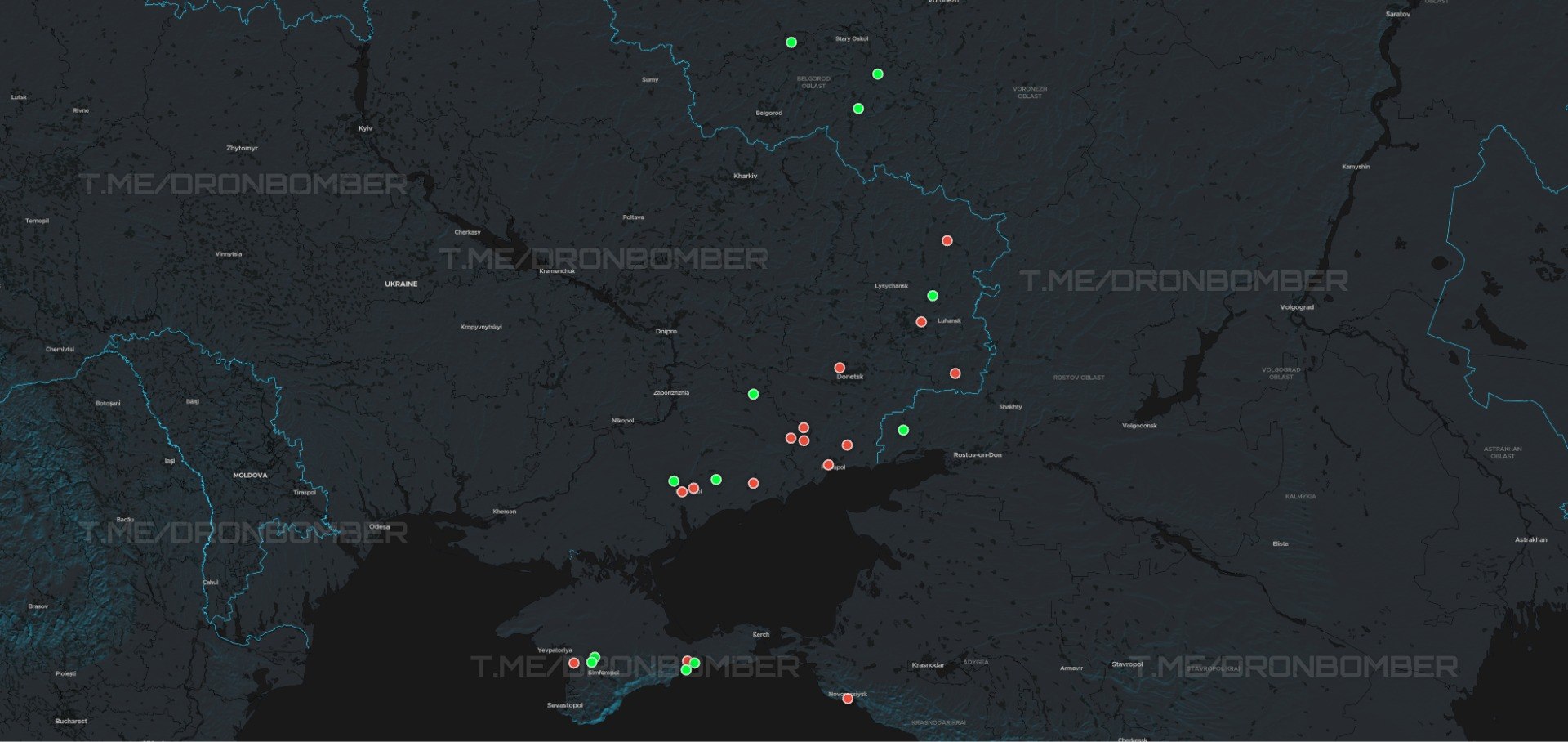Click the Lysychansk city label
This screenshot has height=742, width=1568.
click(x=892, y=286)
